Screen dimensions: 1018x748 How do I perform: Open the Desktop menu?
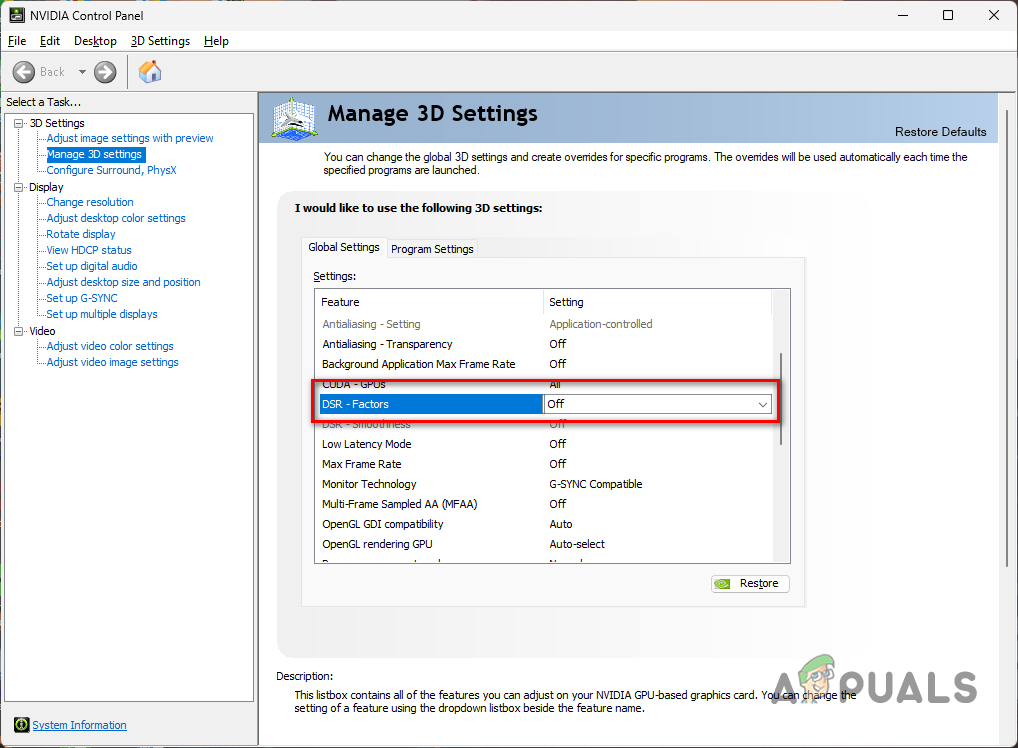click(95, 41)
